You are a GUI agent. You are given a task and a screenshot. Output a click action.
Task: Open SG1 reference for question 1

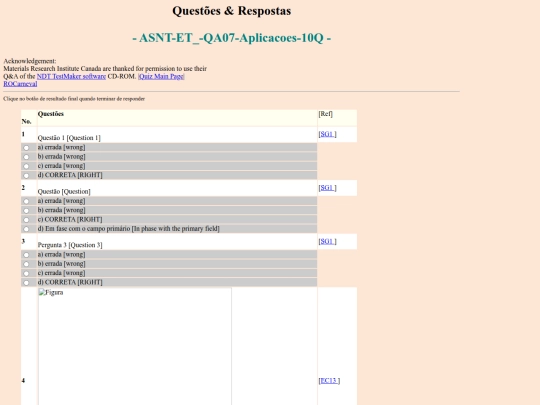(x=327, y=134)
